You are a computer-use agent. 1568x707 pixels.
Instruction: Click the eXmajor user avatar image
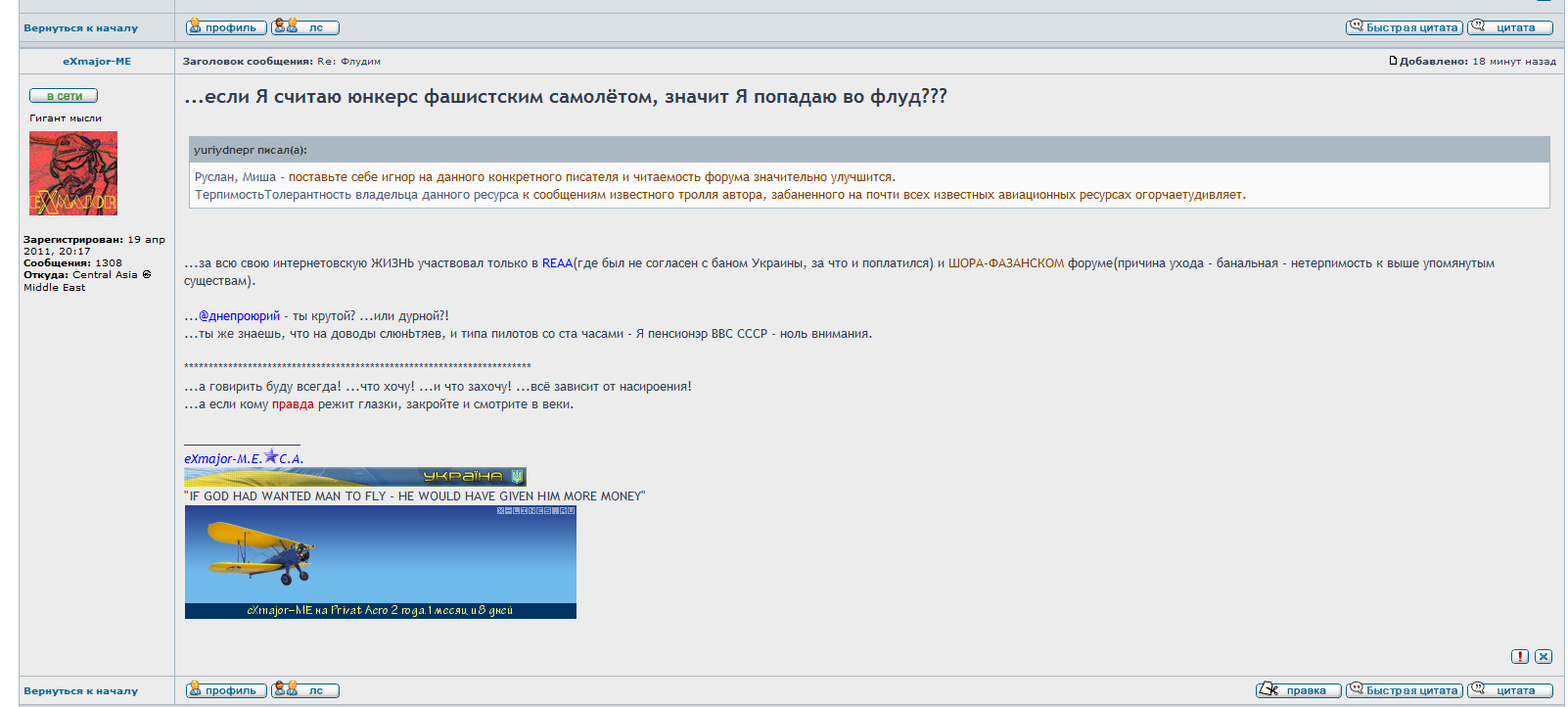(x=73, y=173)
